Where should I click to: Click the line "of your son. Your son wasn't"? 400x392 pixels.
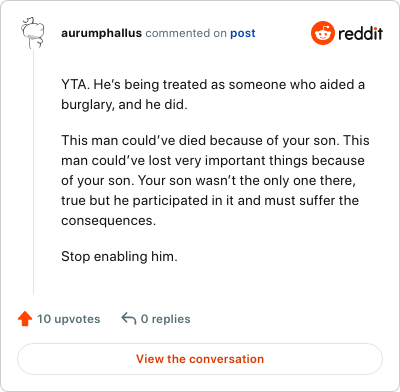pyautogui.click(x=208, y=181)
